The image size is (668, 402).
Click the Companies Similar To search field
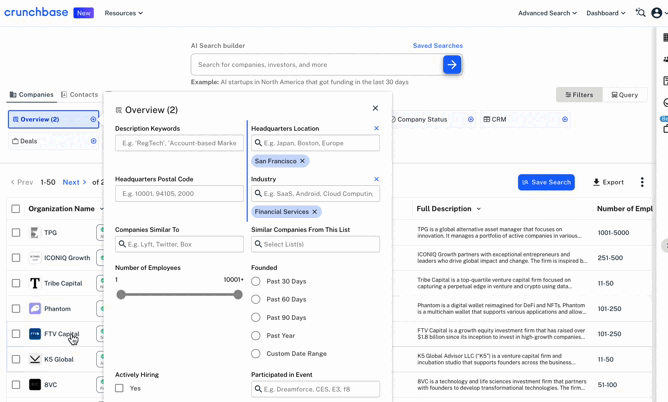click(179, 244)
